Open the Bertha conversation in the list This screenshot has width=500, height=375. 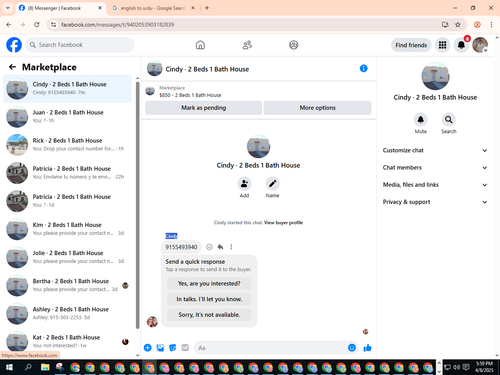click(68, 285)
